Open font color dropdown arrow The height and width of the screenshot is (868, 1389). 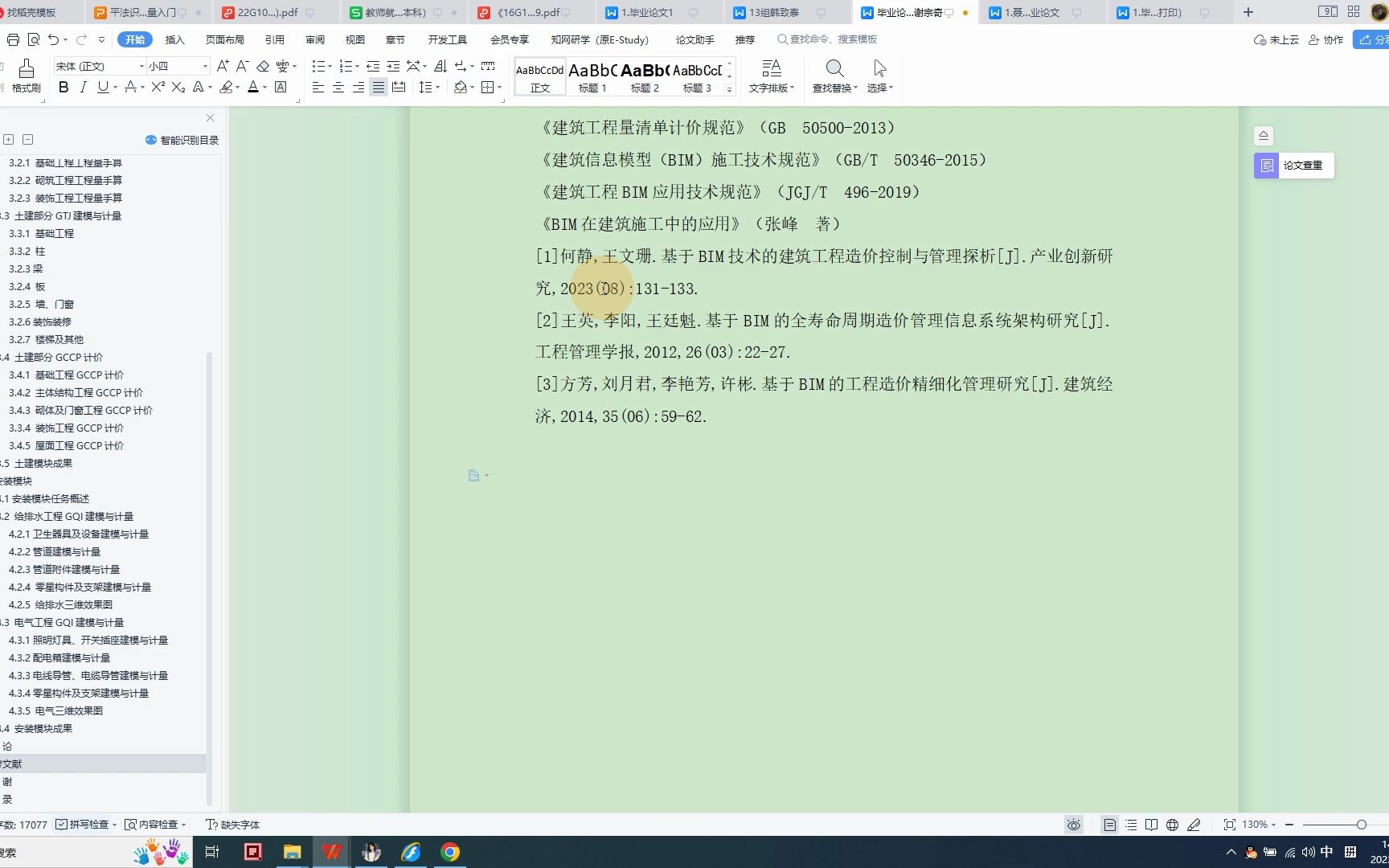point(264,88)
